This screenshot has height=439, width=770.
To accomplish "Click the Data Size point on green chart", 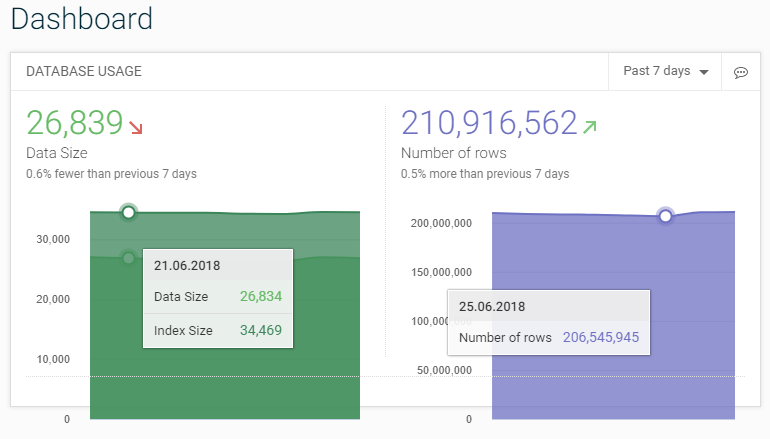I will click(129, 258).
